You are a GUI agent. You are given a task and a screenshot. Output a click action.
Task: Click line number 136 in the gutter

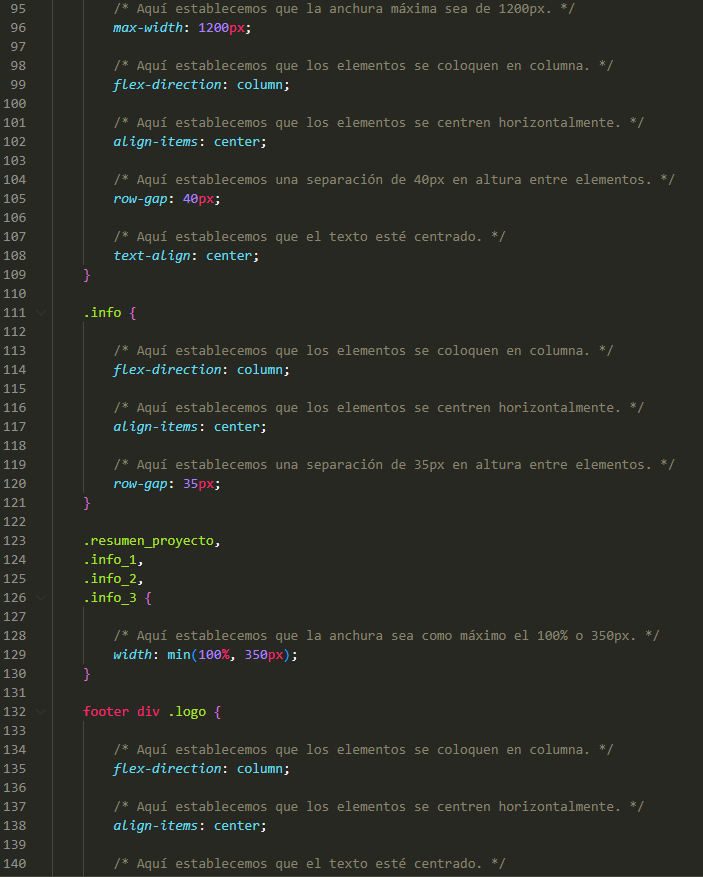[15, 788]
